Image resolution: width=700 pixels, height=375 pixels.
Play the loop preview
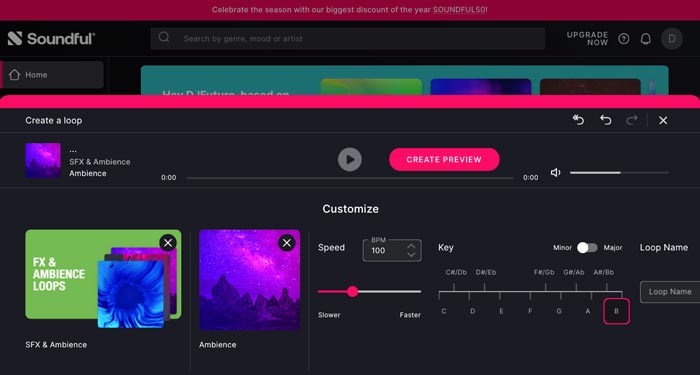click(350, 159)
